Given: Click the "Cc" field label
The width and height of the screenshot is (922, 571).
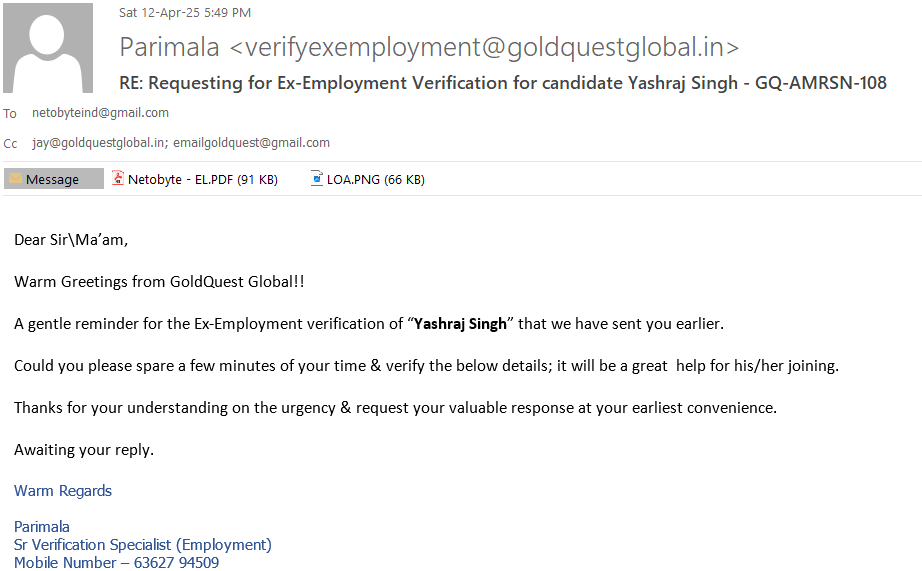Looking at the screenshot, I should 11,144.
